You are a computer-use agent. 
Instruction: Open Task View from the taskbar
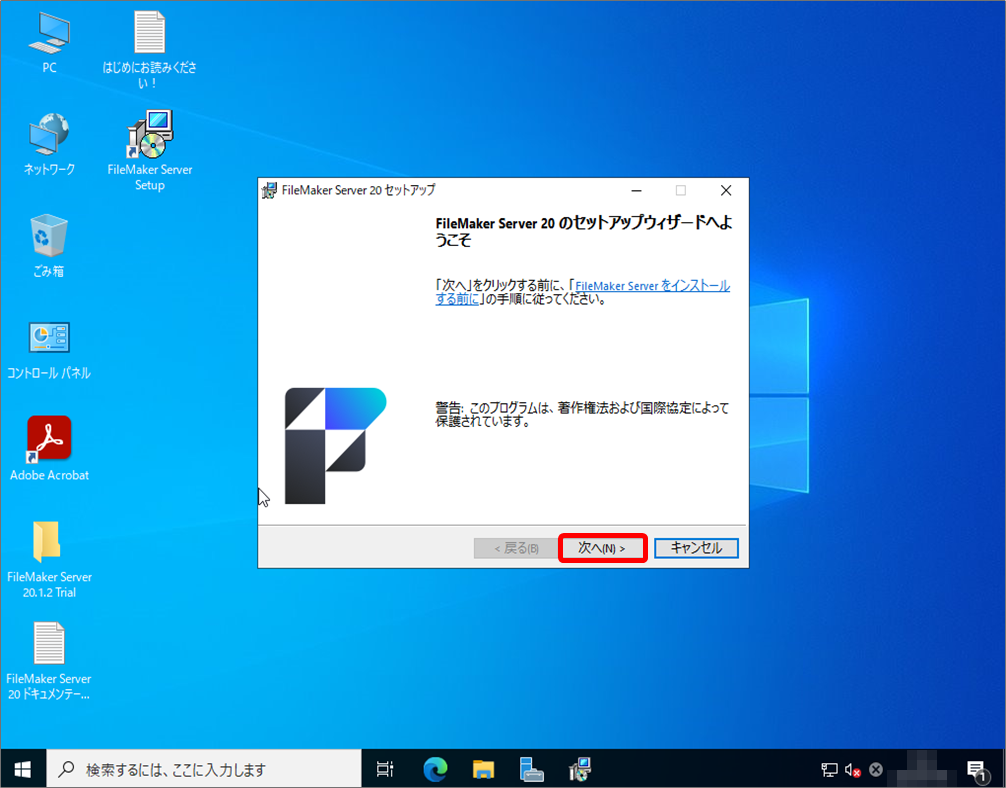pos(385,769)
